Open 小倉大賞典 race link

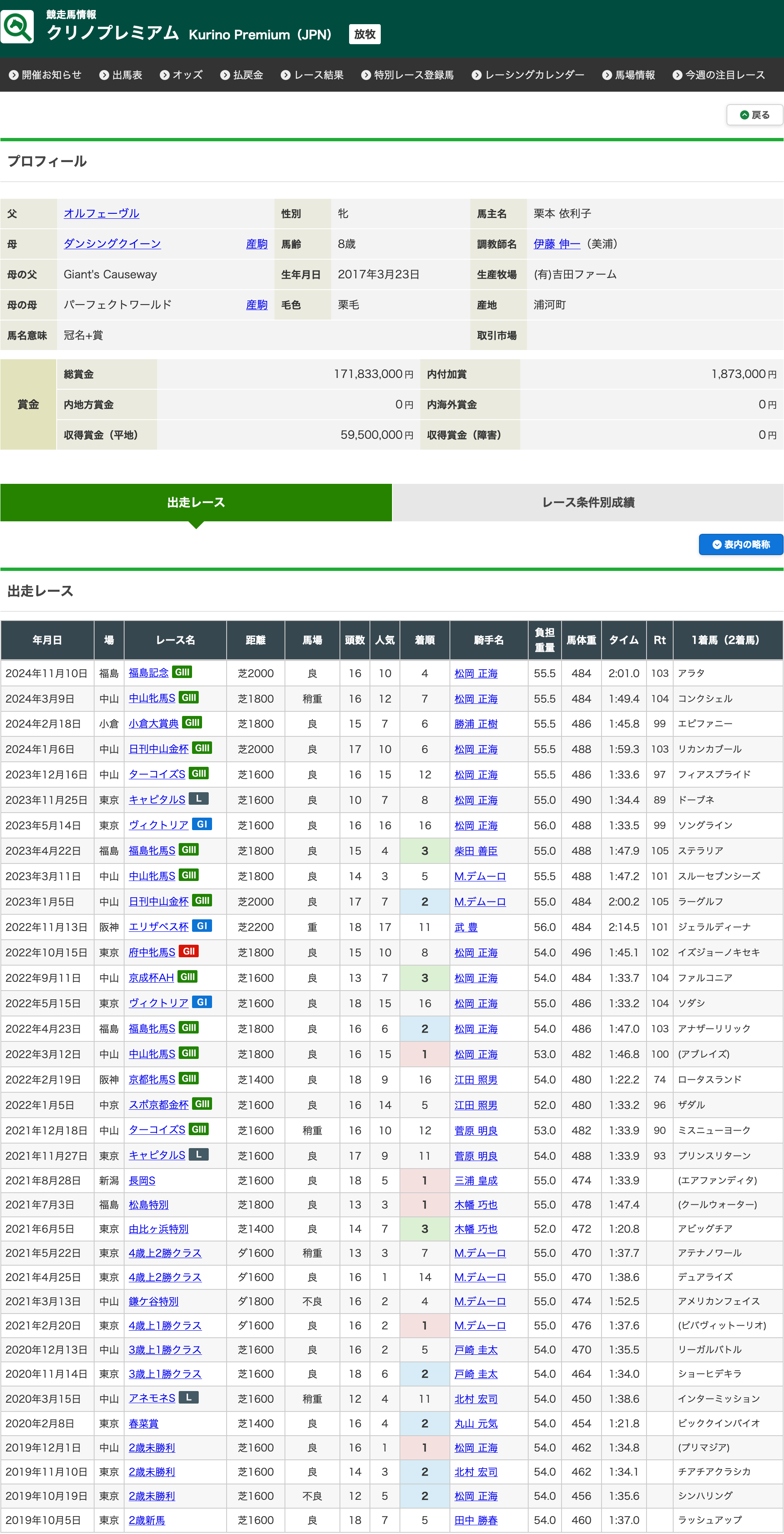click(154, 723)
